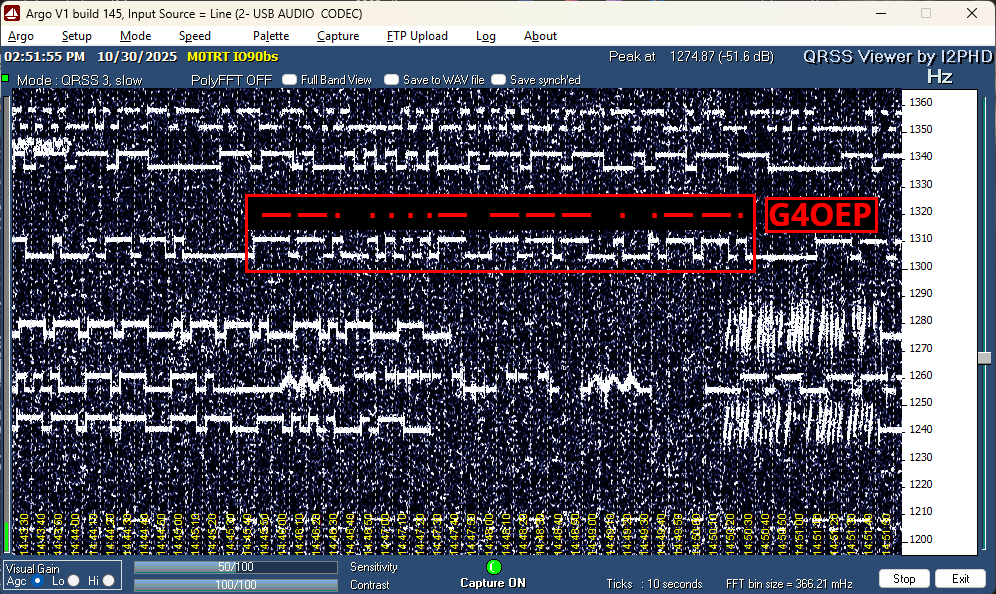Click the M0TRT IO90bs callsign text
The width and height of the screenshot is (996, 594).
tap(232, 57)
